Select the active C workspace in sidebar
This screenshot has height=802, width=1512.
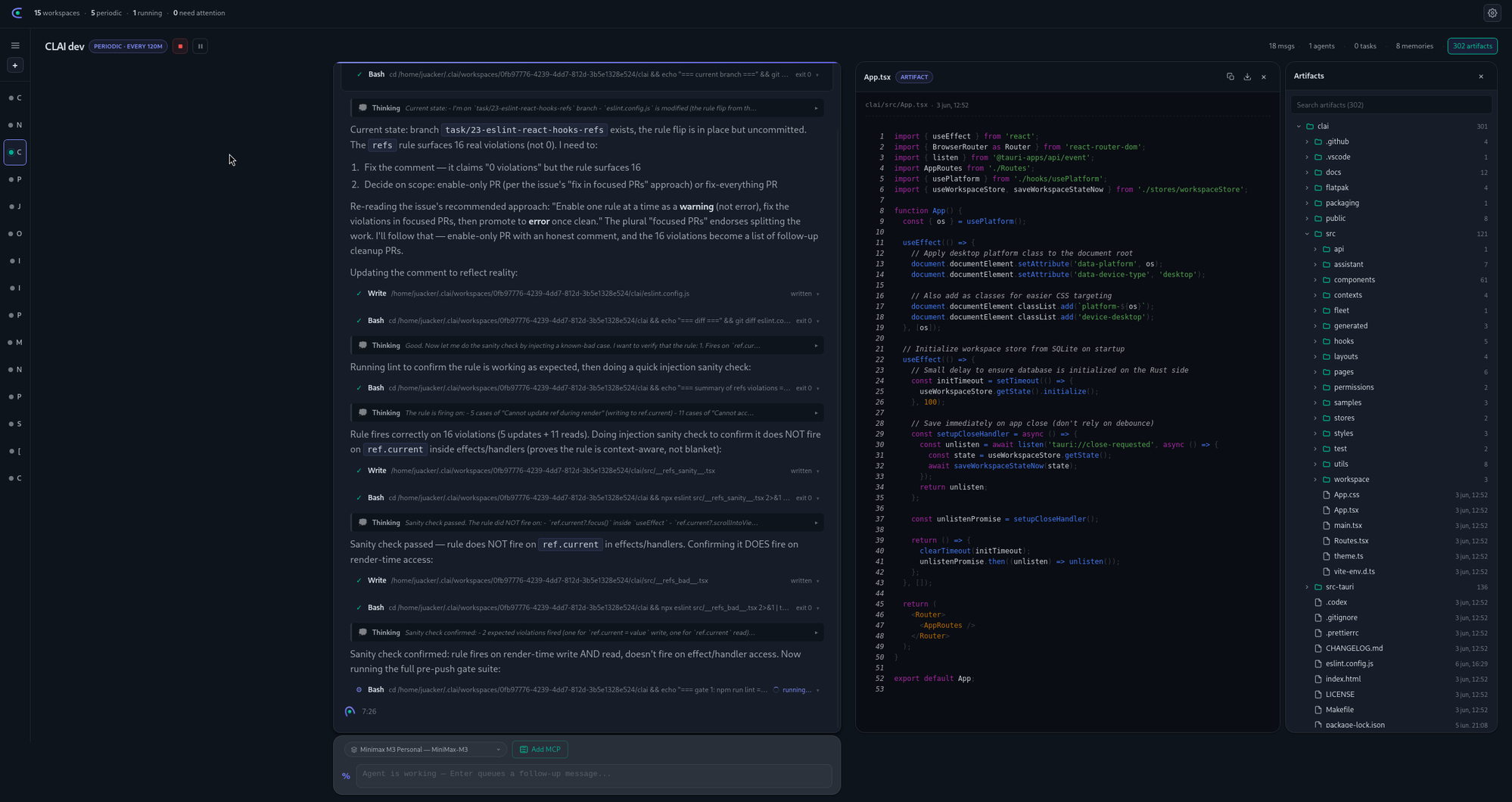click(15, 152)
